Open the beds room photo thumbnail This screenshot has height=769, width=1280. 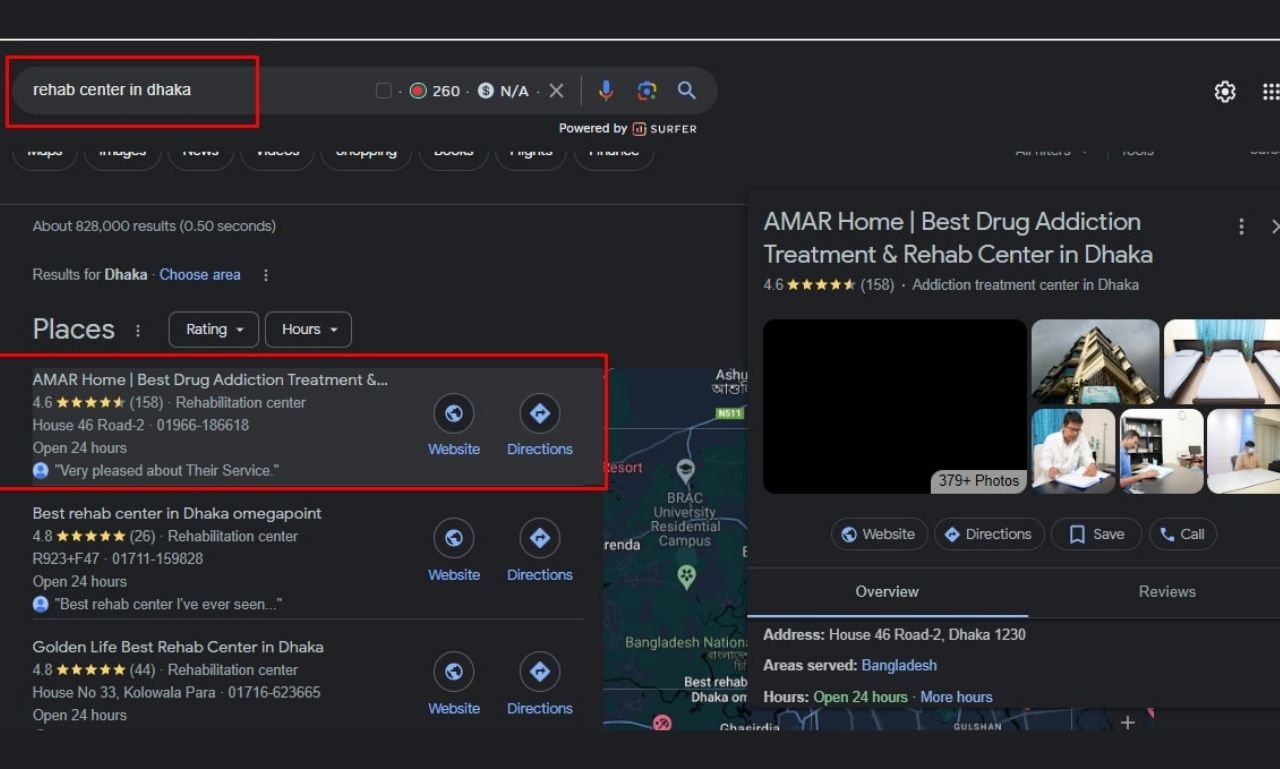tap(1222, 361)
